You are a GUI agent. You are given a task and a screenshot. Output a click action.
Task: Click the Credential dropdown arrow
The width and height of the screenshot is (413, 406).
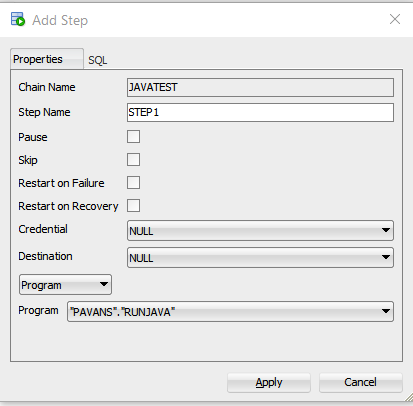click(x=386, y=230)
